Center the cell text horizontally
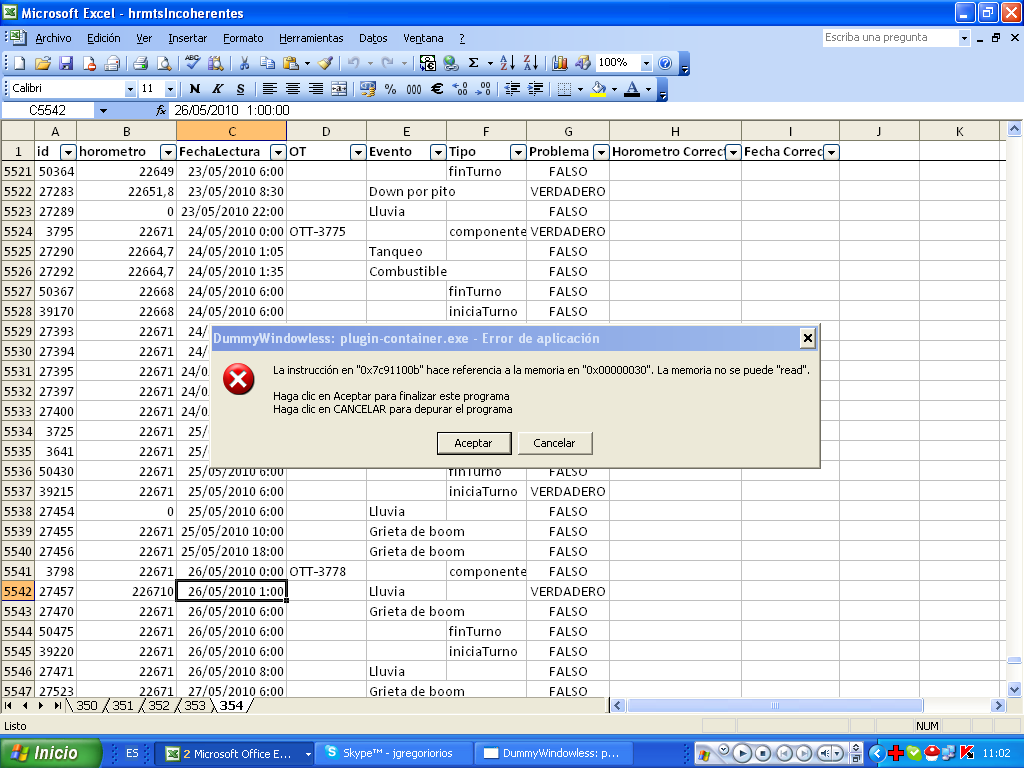The height and width of the screenshot is (768, 1024). 293,89
